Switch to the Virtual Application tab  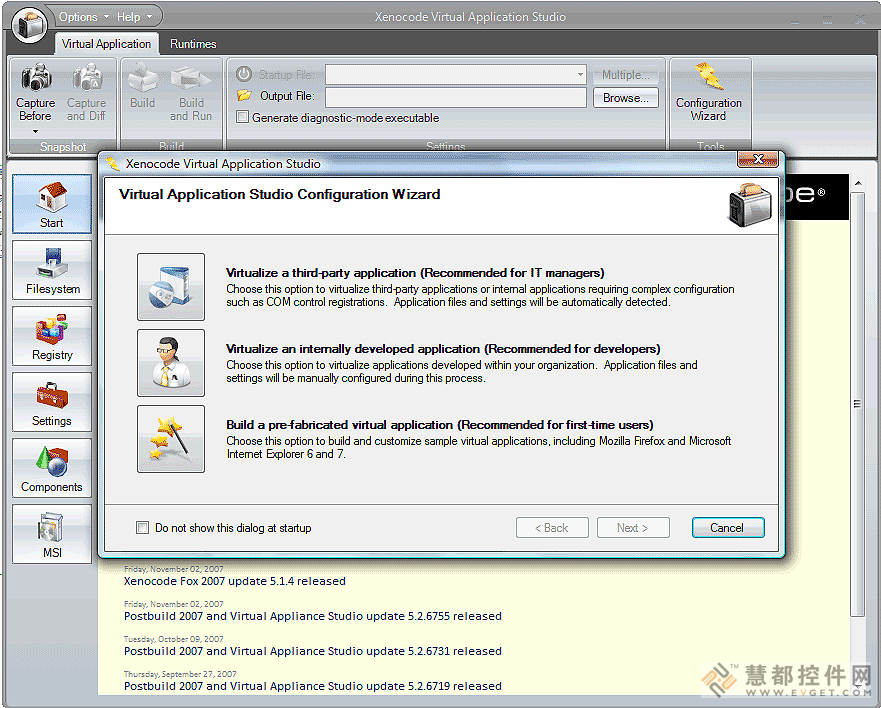click(106, 44)
